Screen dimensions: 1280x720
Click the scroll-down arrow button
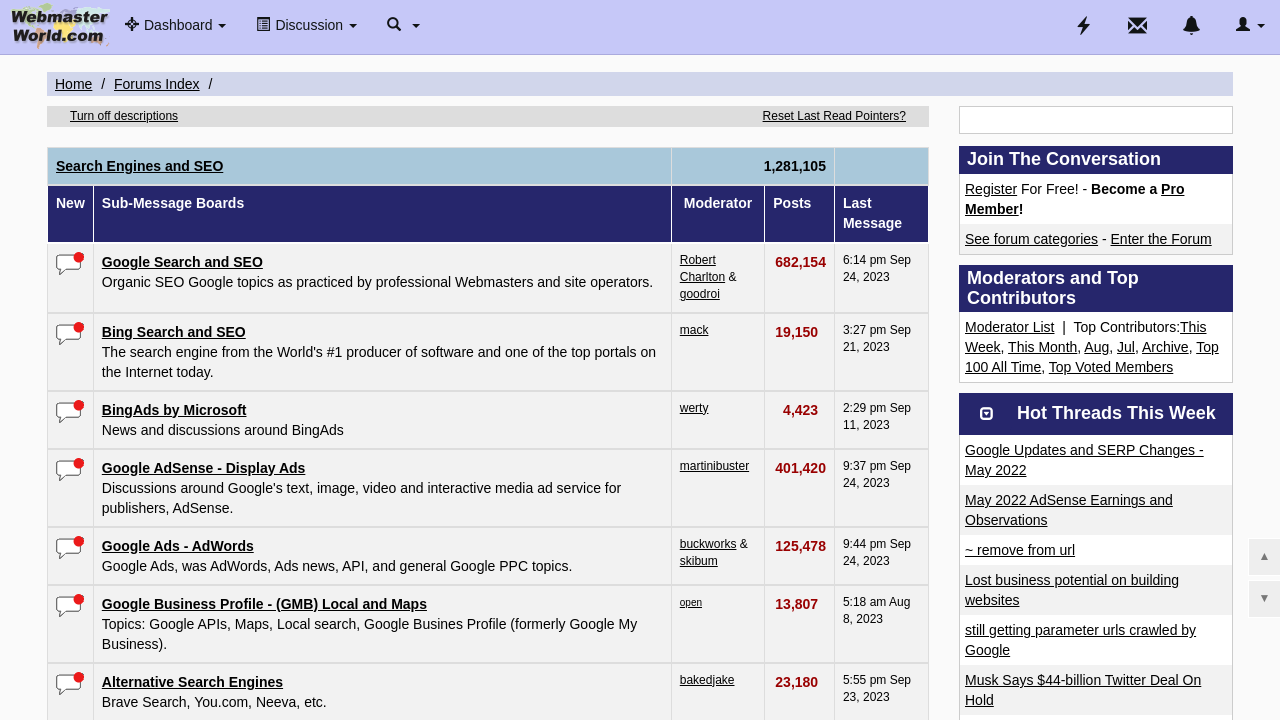[x=1264, y=598]
